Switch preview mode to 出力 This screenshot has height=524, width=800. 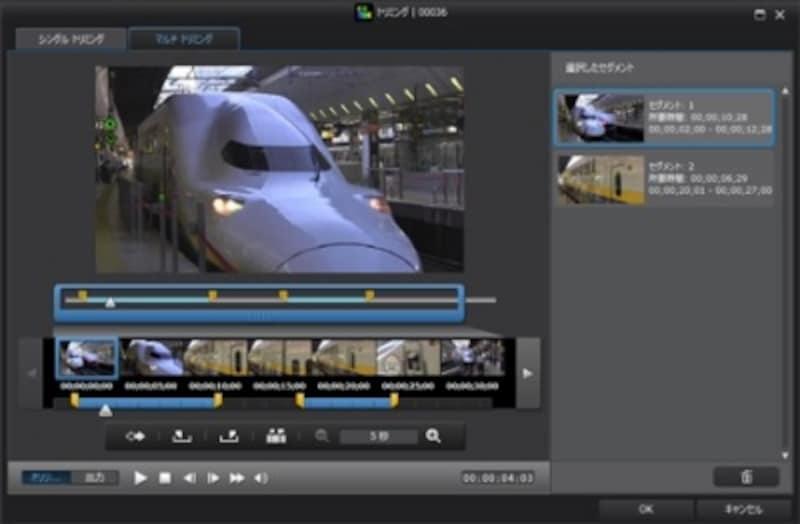pyautogui.click(x=95, y=478)
